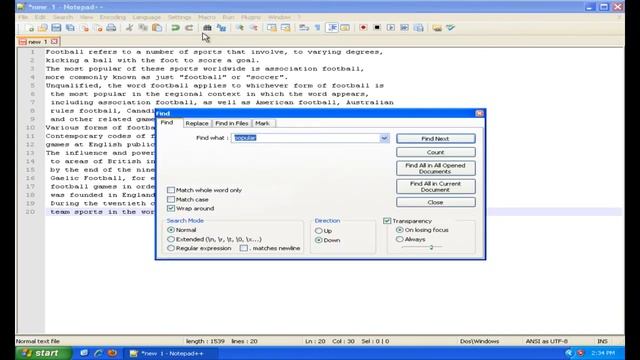This screenshot has height=360, width=640.
Task: Toggle the Word Wrap toolbar icon
Action: point(304,28)
